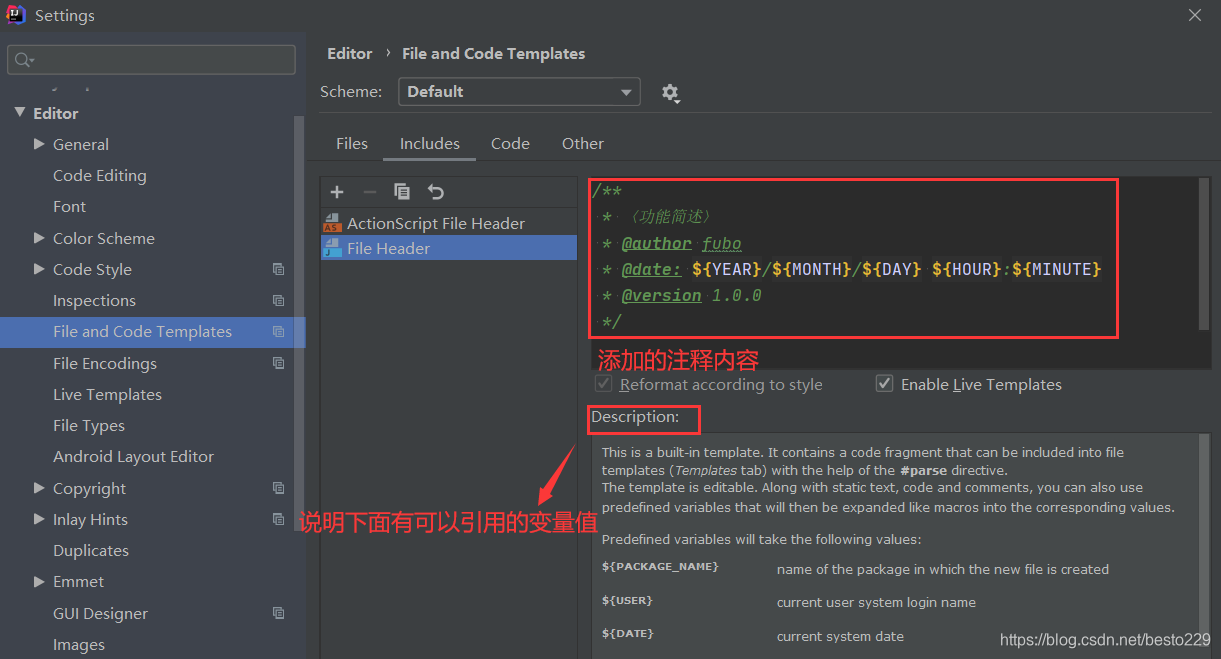Expand the Copyright node
This screenshot has width=1221, height=659.
point(39,488)
